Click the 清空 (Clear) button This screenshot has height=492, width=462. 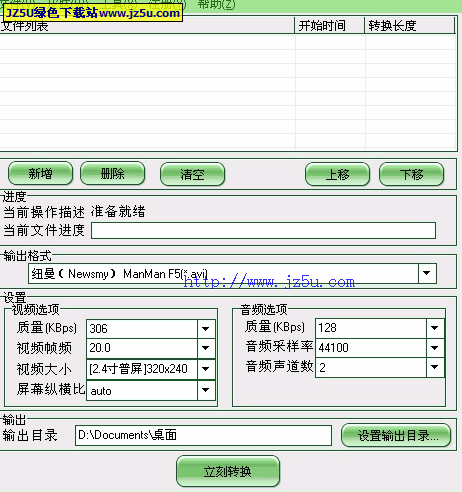(192, 174)
